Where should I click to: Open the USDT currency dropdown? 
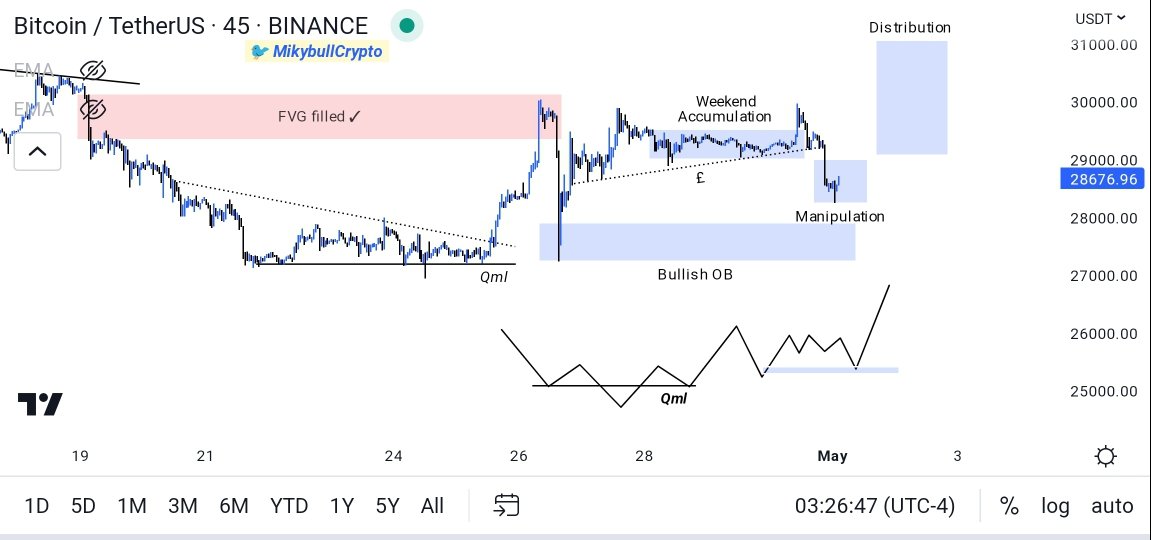1100,18
